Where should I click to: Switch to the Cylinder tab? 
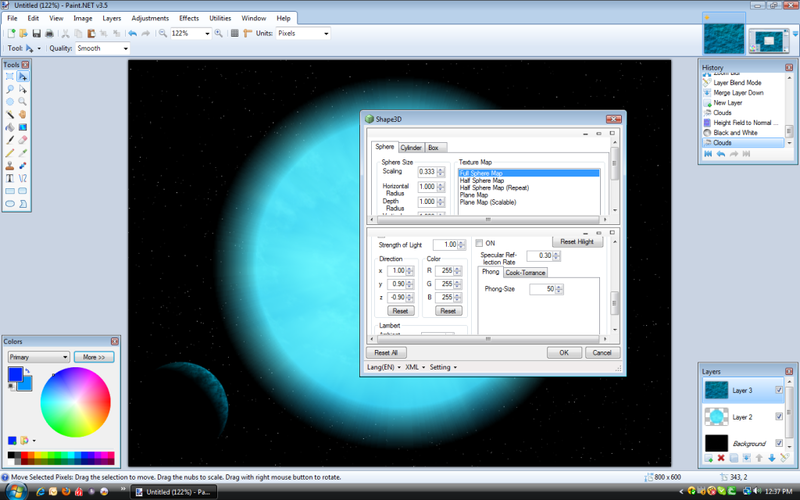pos(411,147)
